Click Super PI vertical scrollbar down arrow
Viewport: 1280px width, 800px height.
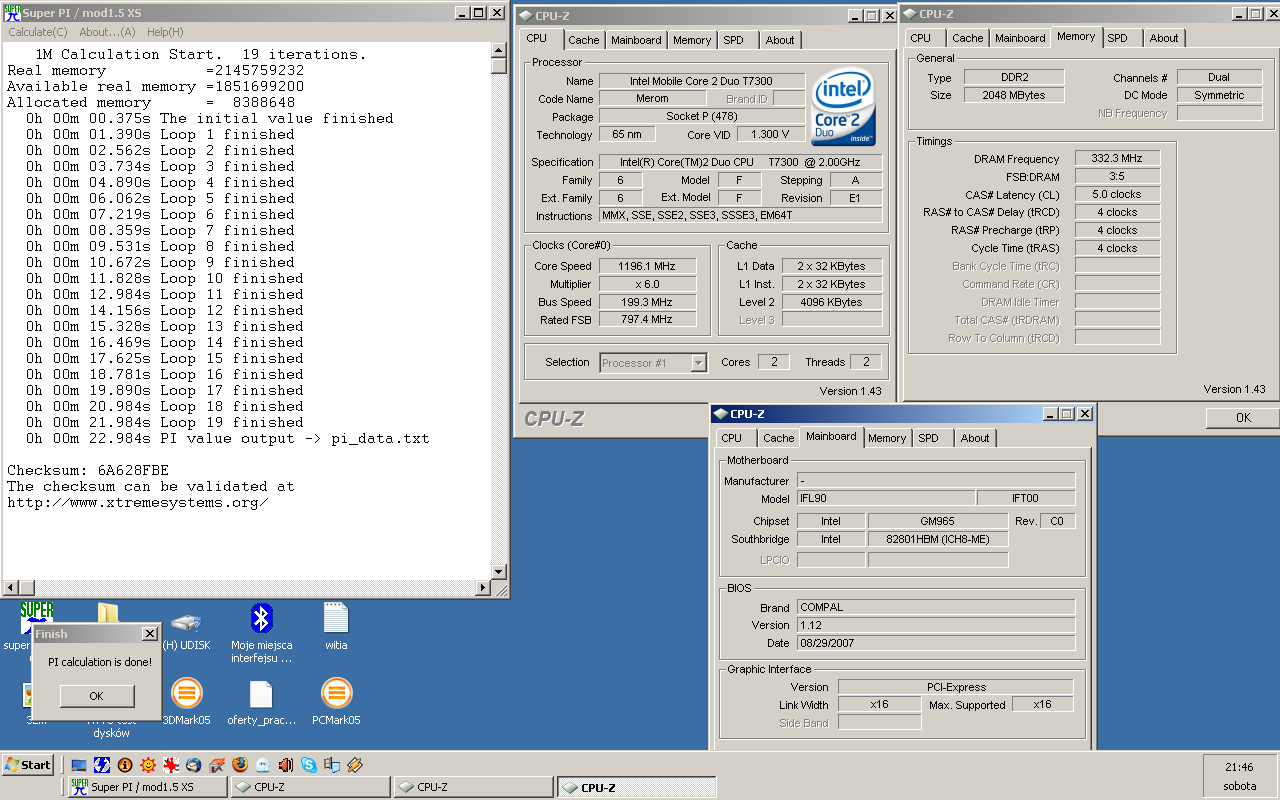[499, 571]
